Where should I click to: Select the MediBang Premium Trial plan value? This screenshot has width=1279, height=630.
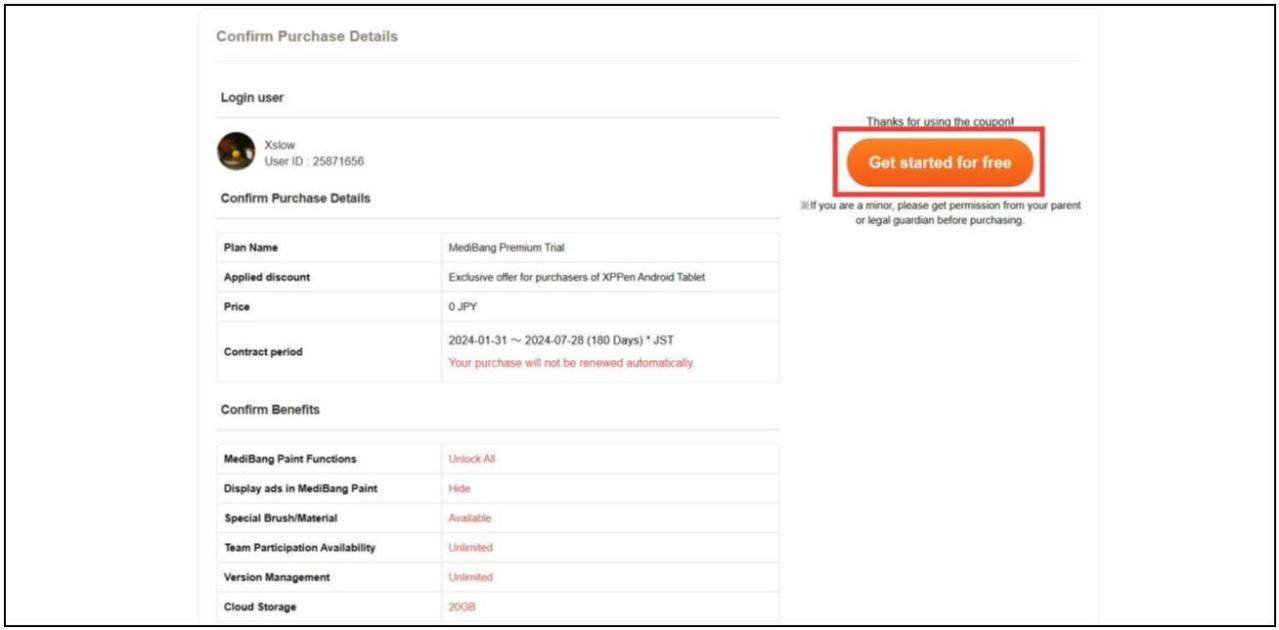(507, 248)
